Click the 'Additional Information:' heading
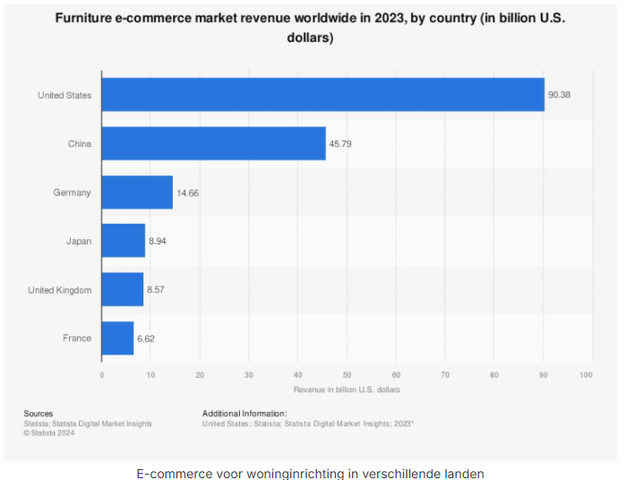 tap(244, 412)
